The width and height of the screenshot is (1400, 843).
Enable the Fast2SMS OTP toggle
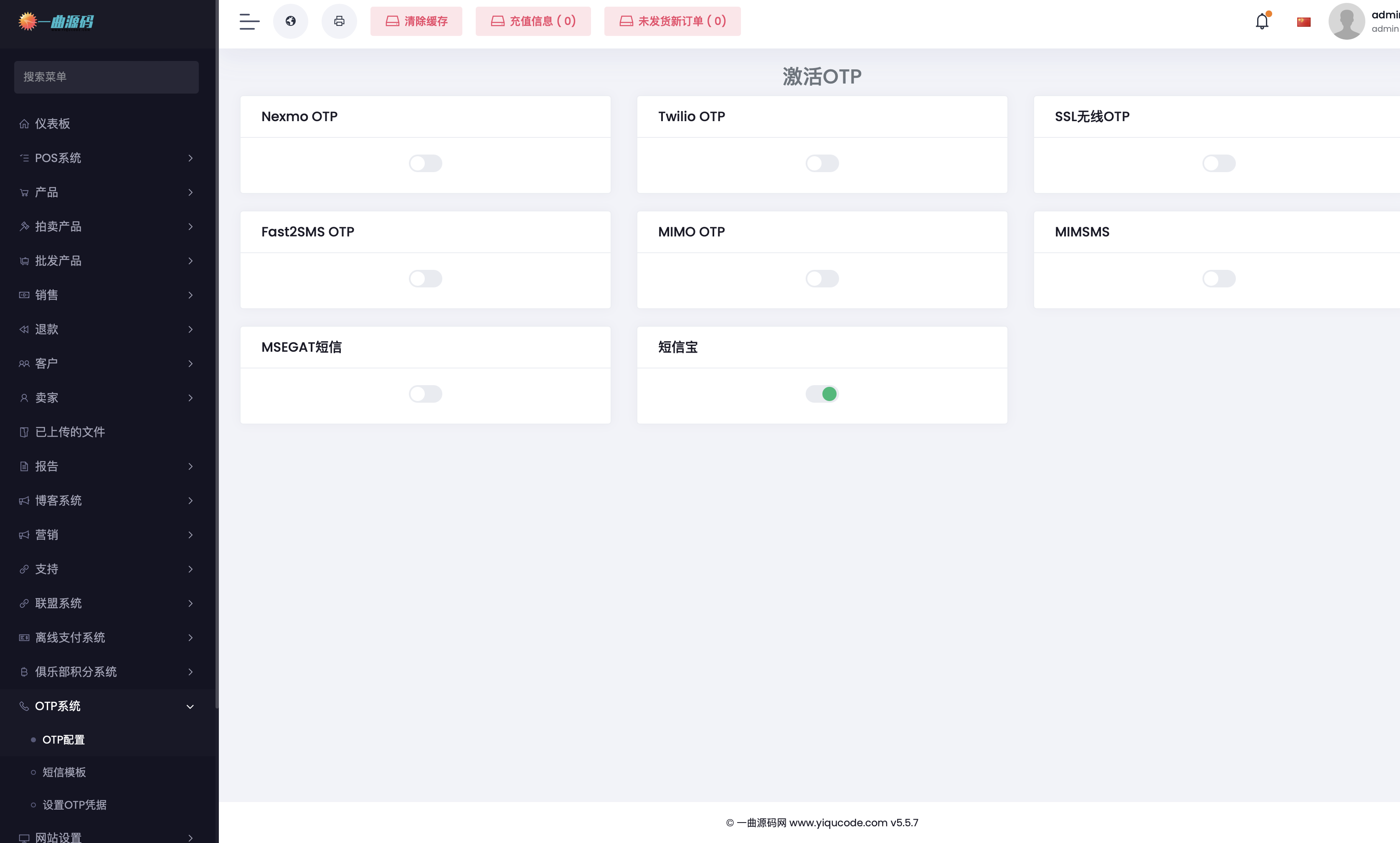[426, 278]
